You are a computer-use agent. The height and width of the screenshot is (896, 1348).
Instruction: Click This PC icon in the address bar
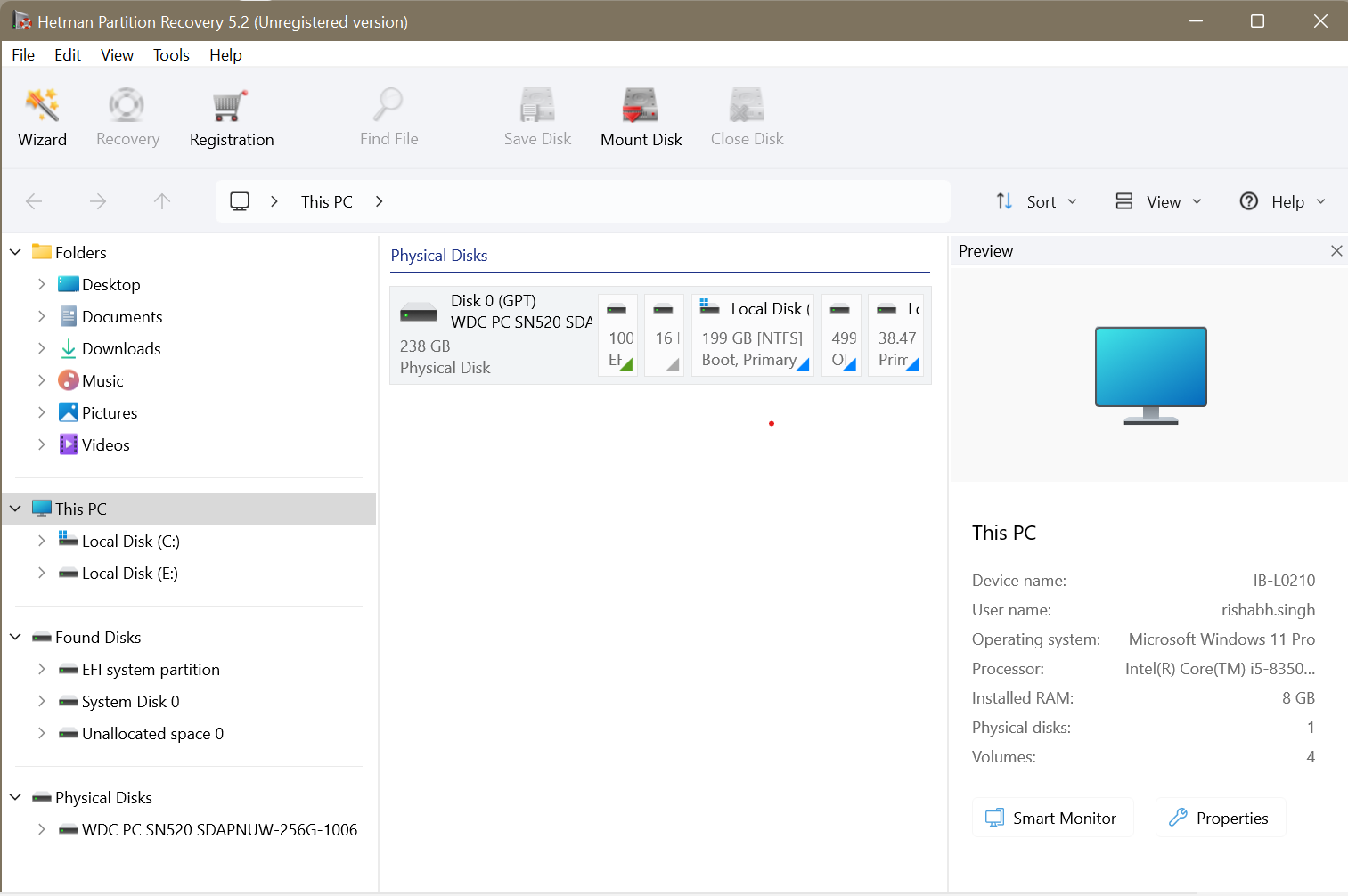point(239,200)
